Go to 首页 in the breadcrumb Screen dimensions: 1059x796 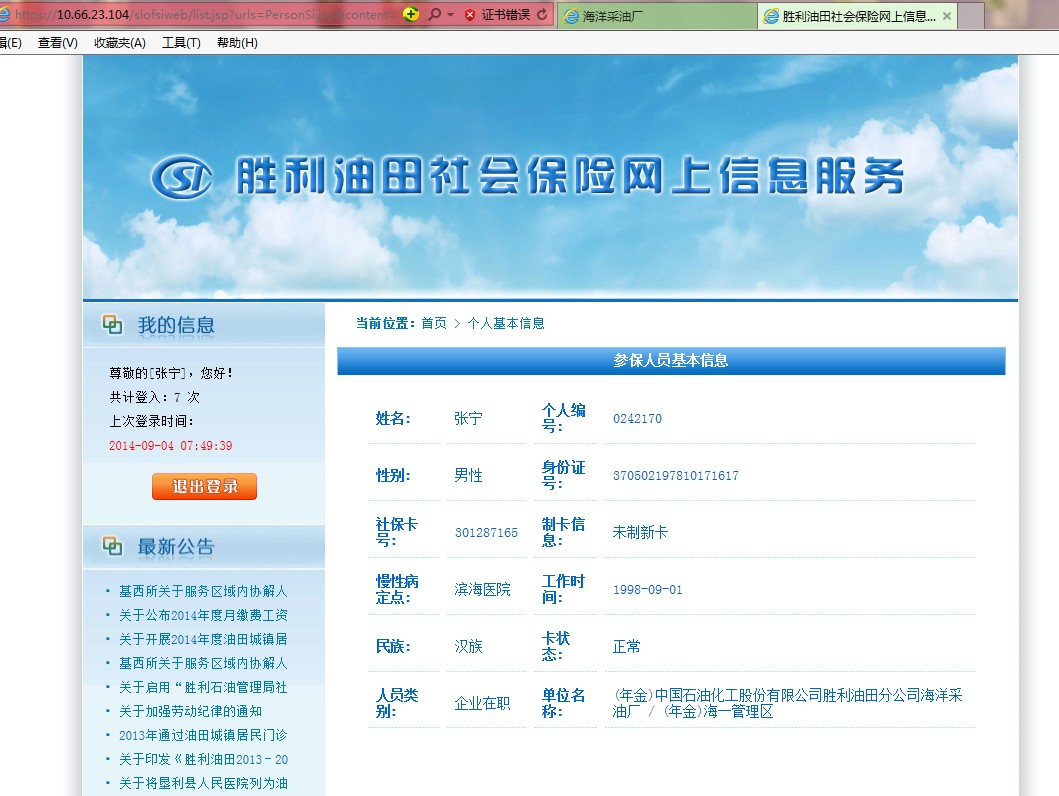[434, 323]
